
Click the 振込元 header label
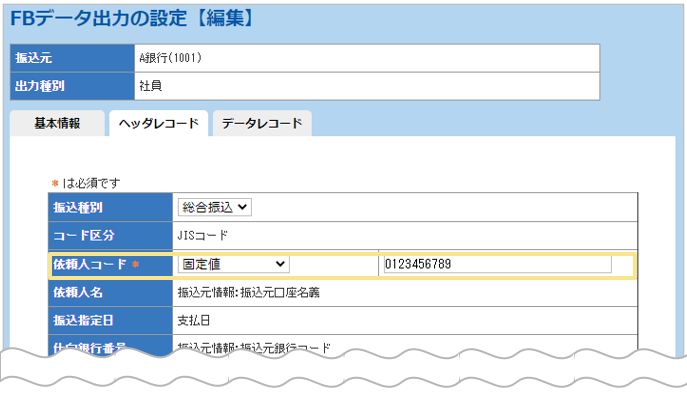pos(34,58)
